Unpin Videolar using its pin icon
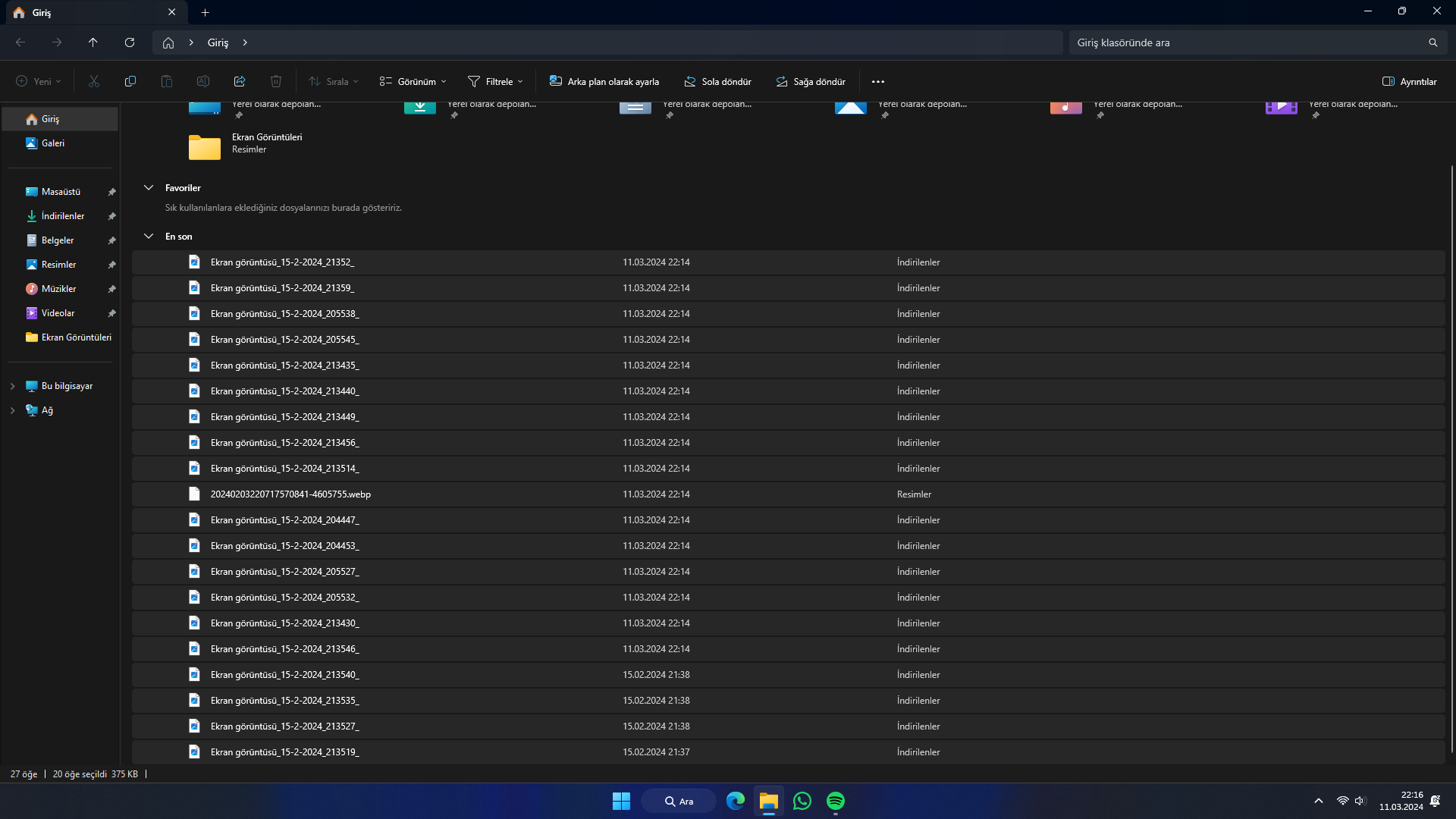The image size is (1456, 819). coord(111,313)
